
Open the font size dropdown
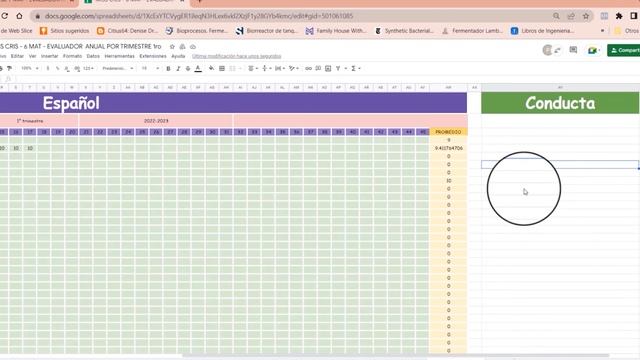coord(150,69)
